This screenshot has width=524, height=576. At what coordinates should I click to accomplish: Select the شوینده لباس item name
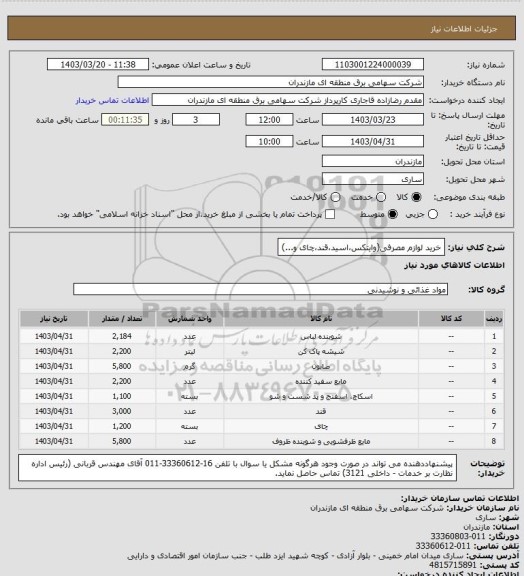point(321,336)
